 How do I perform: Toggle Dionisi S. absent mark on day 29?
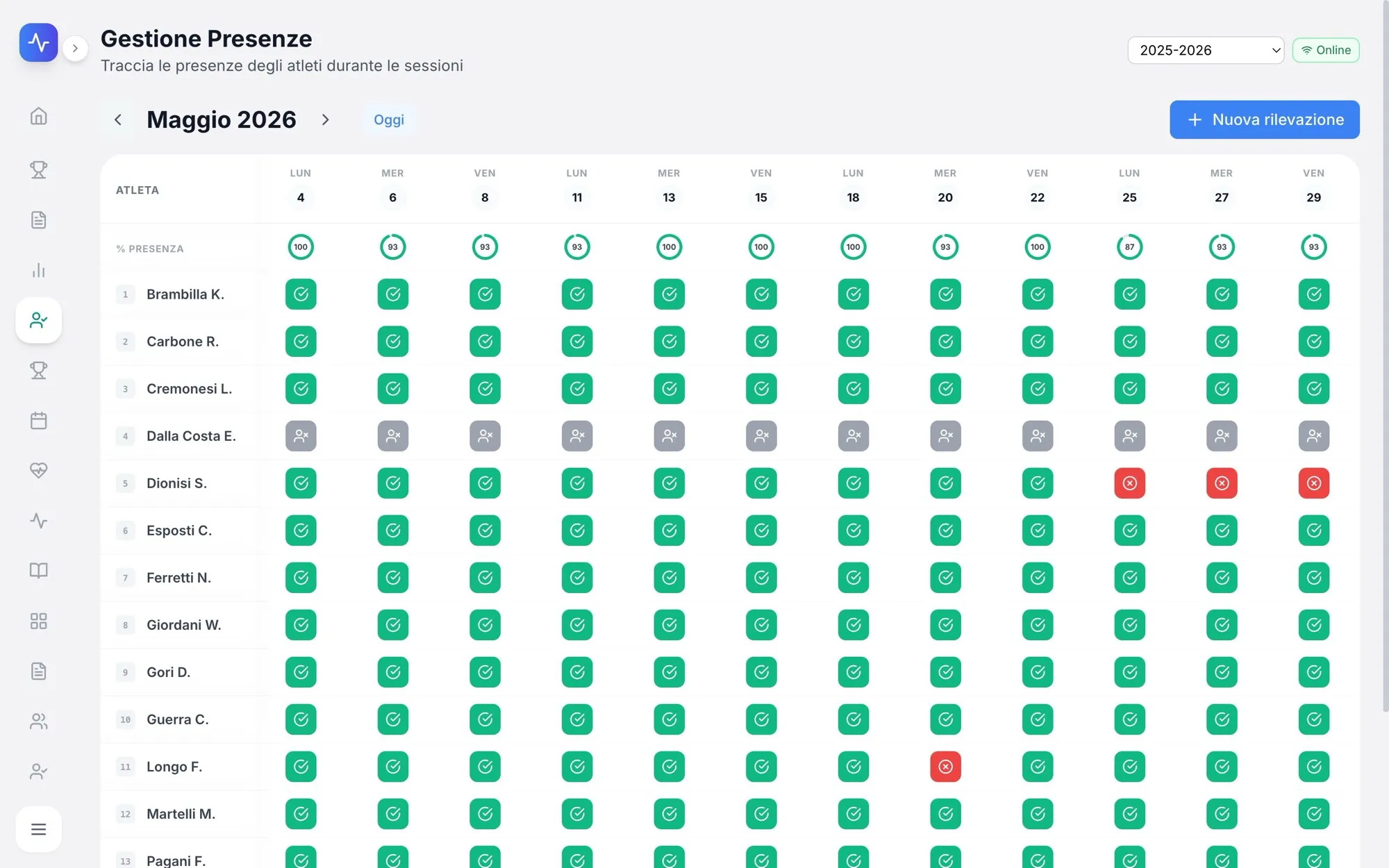[x=1314, y=483]
